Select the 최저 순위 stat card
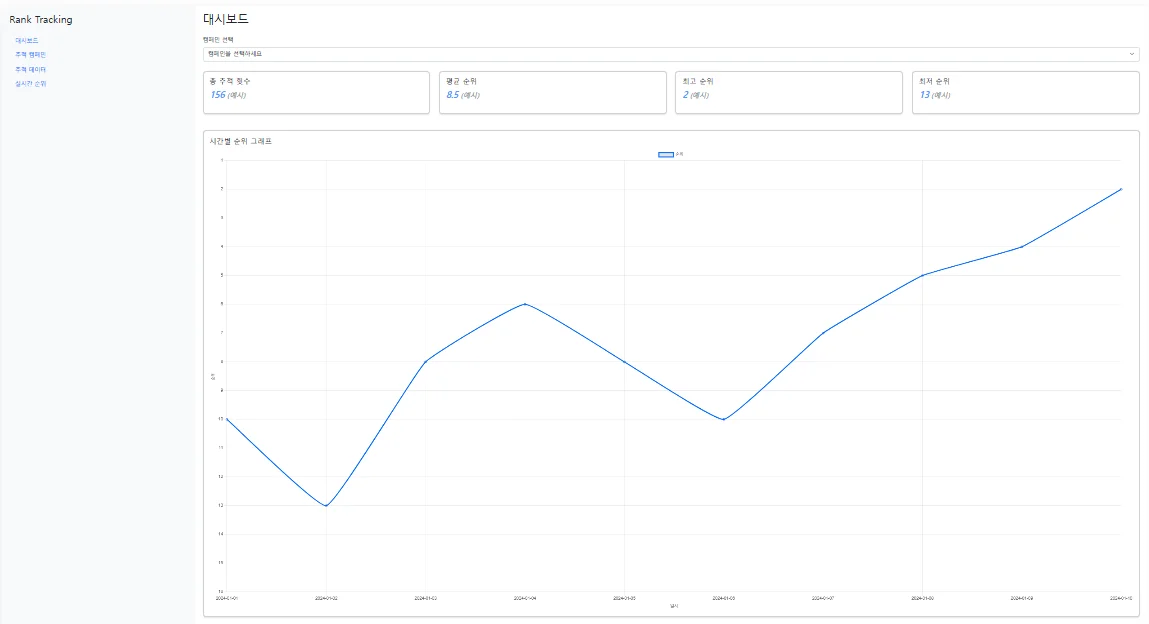Viewport: 1149px width, 624px height. (1025, 92)
